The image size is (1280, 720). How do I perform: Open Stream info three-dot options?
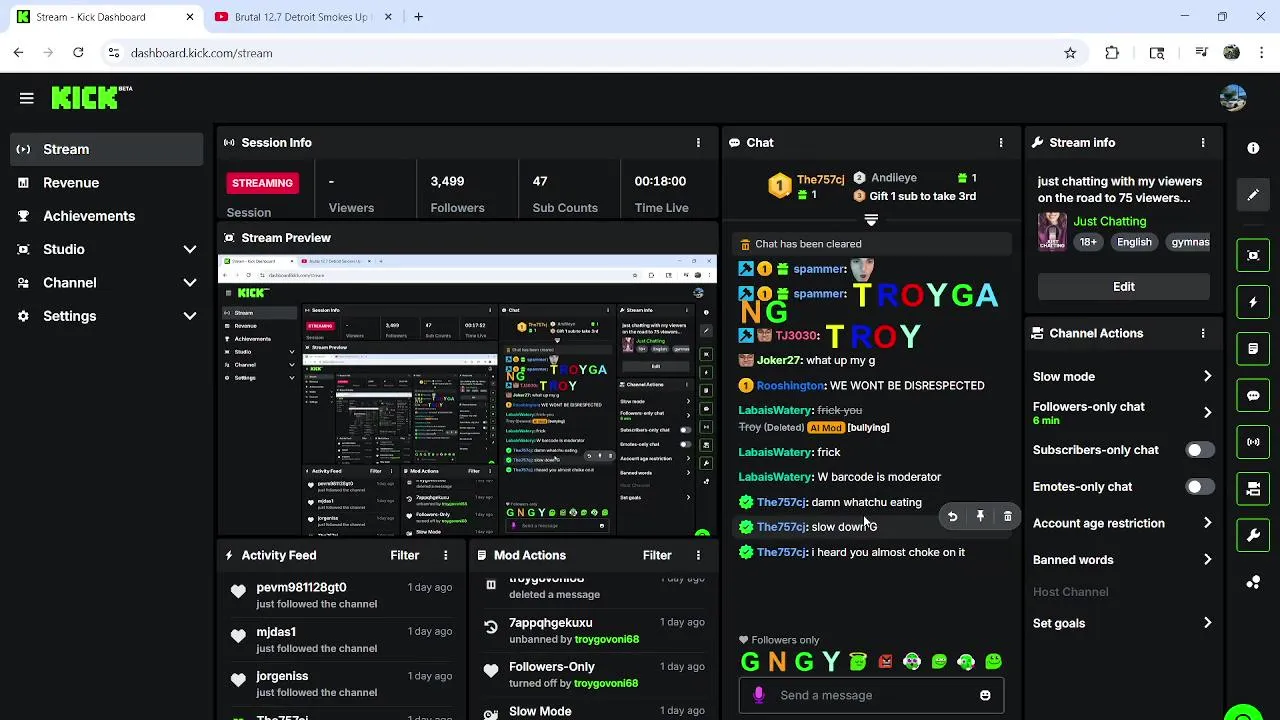point(1203,143)
